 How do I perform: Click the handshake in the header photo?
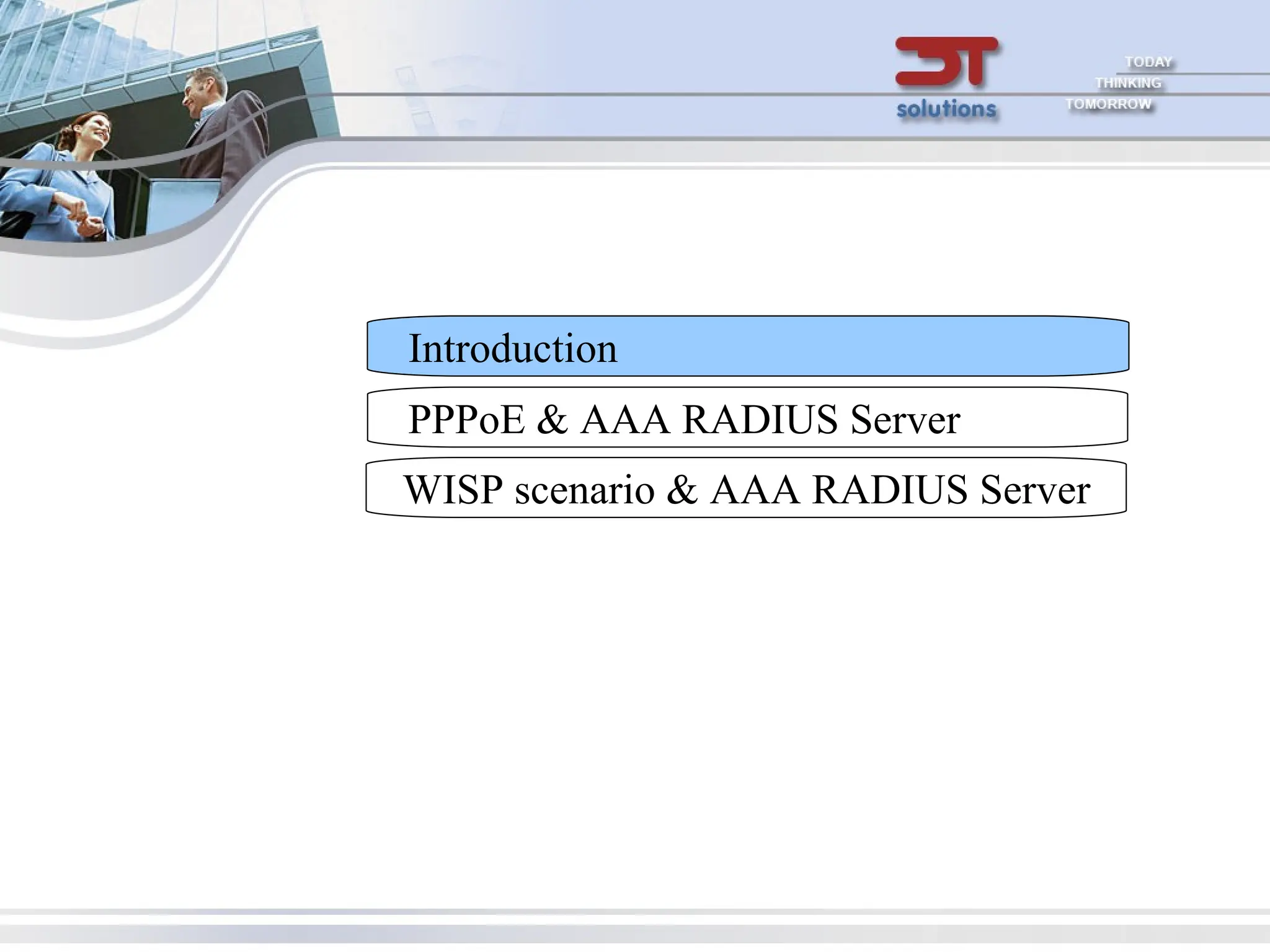82,218
